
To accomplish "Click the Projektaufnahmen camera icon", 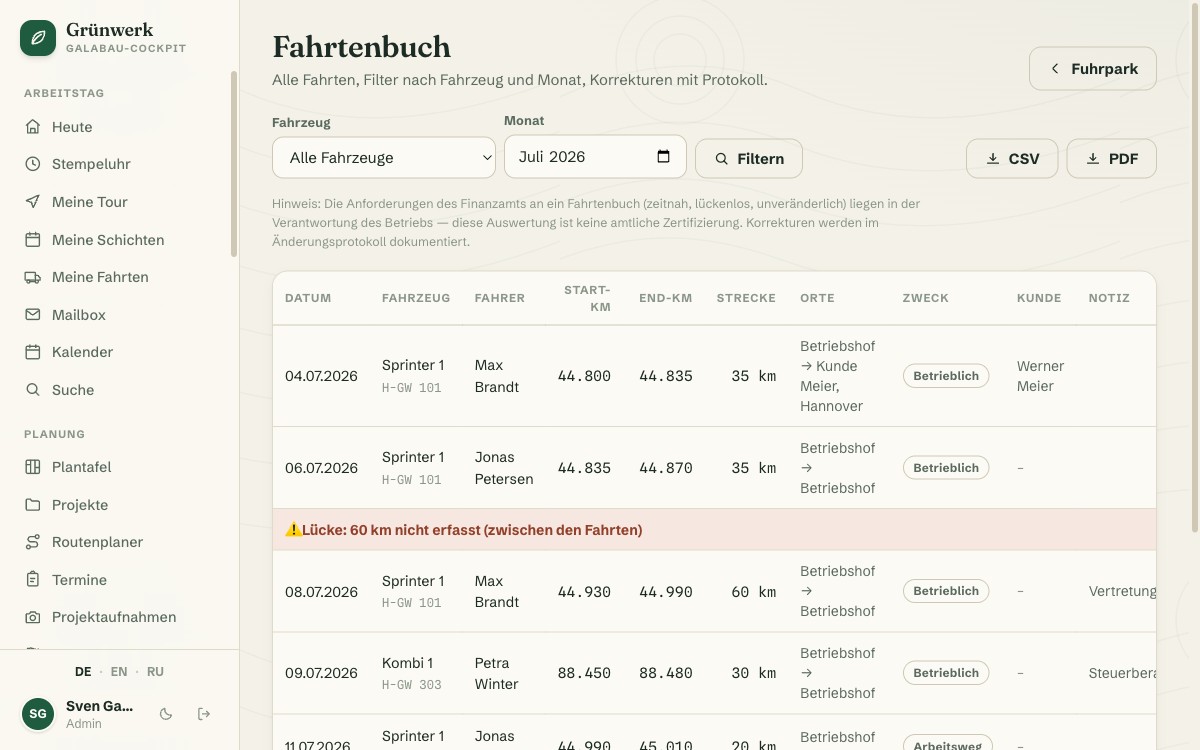I will [33, 617].
